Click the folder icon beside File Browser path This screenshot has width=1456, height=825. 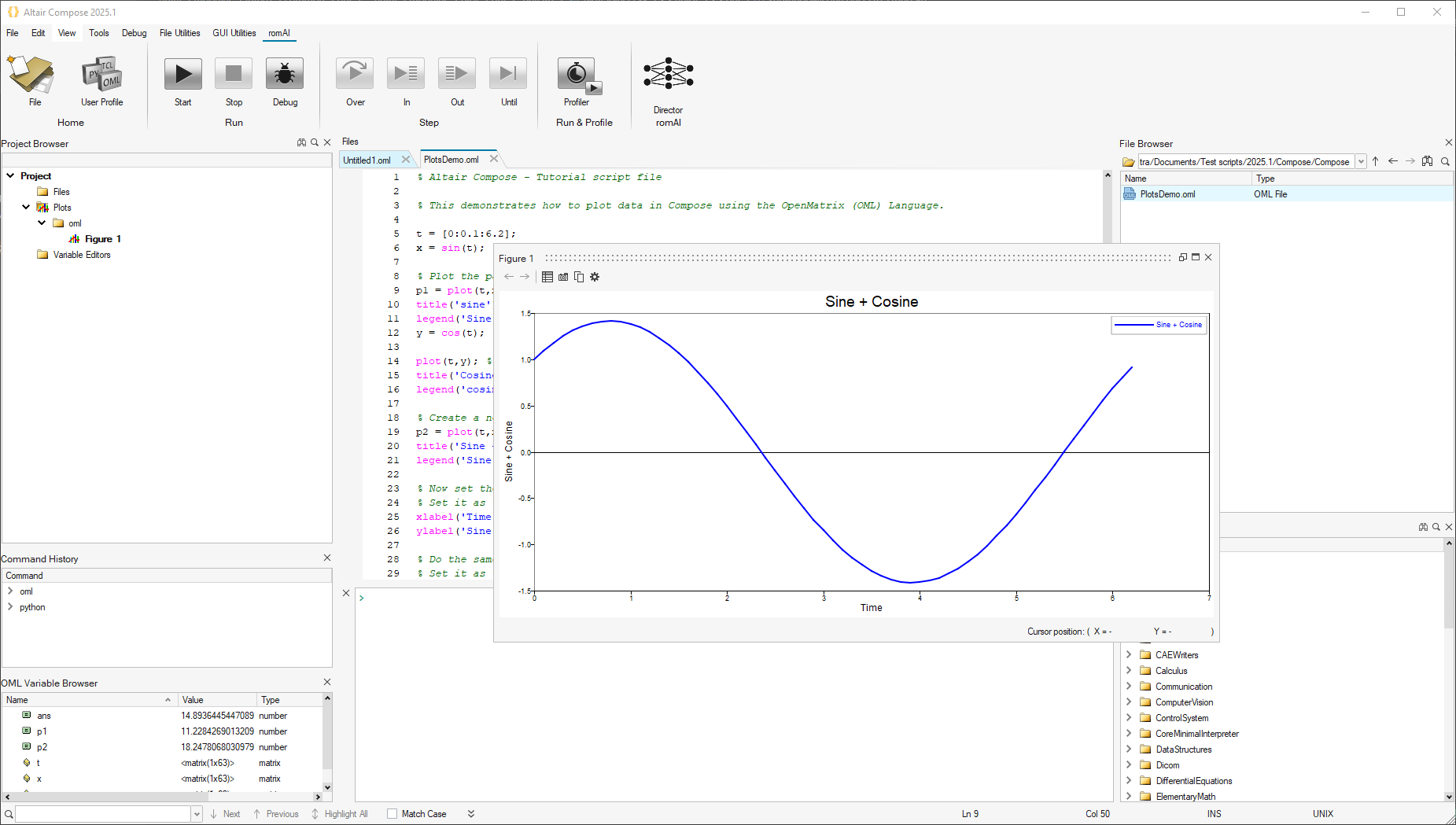1129,162
